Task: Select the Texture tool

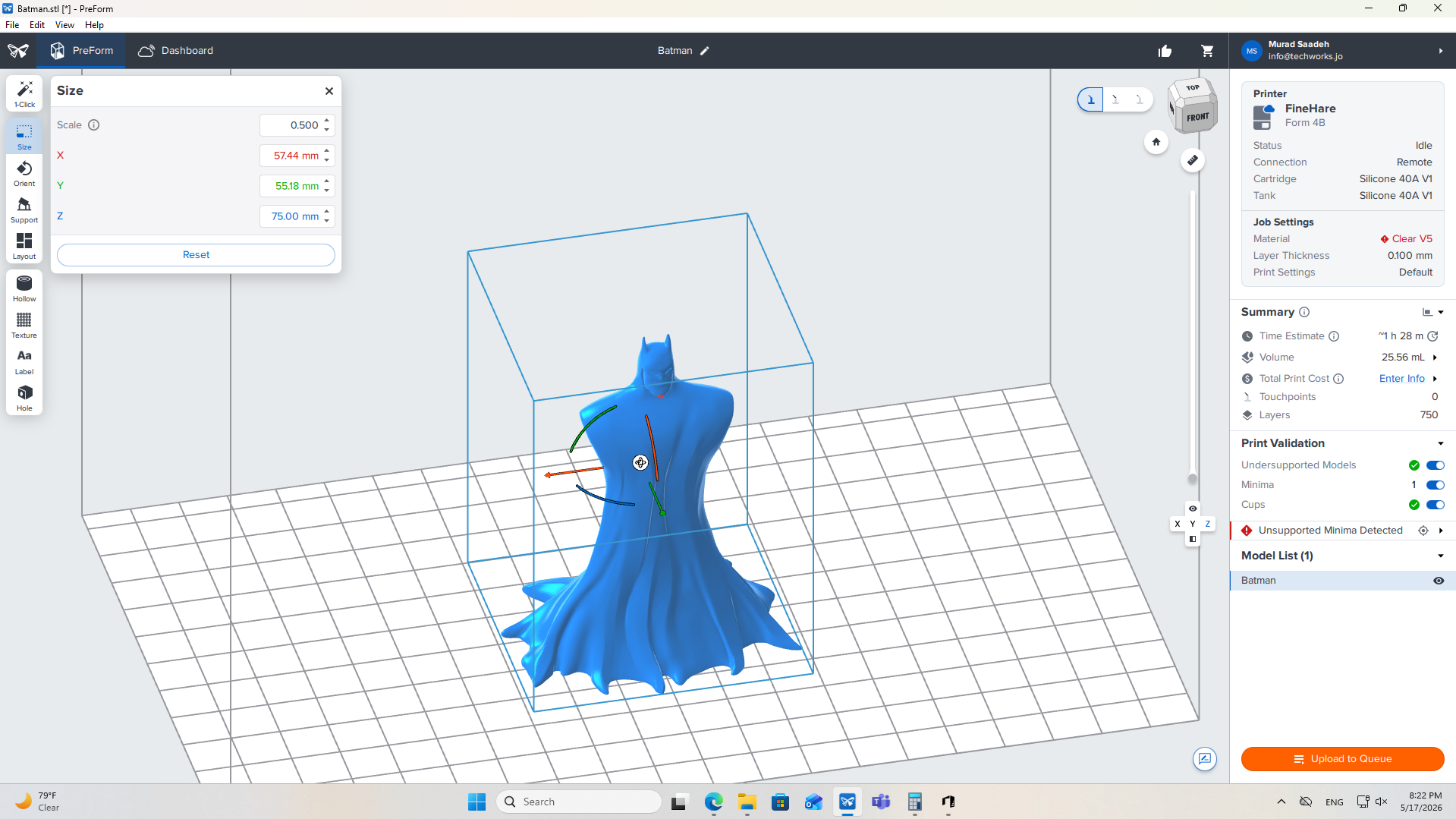Action: 24,325
